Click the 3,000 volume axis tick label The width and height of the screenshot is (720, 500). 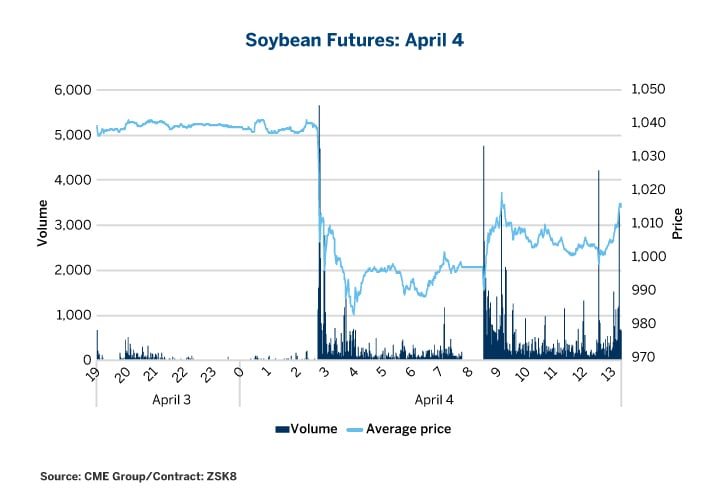coord(73,225)
